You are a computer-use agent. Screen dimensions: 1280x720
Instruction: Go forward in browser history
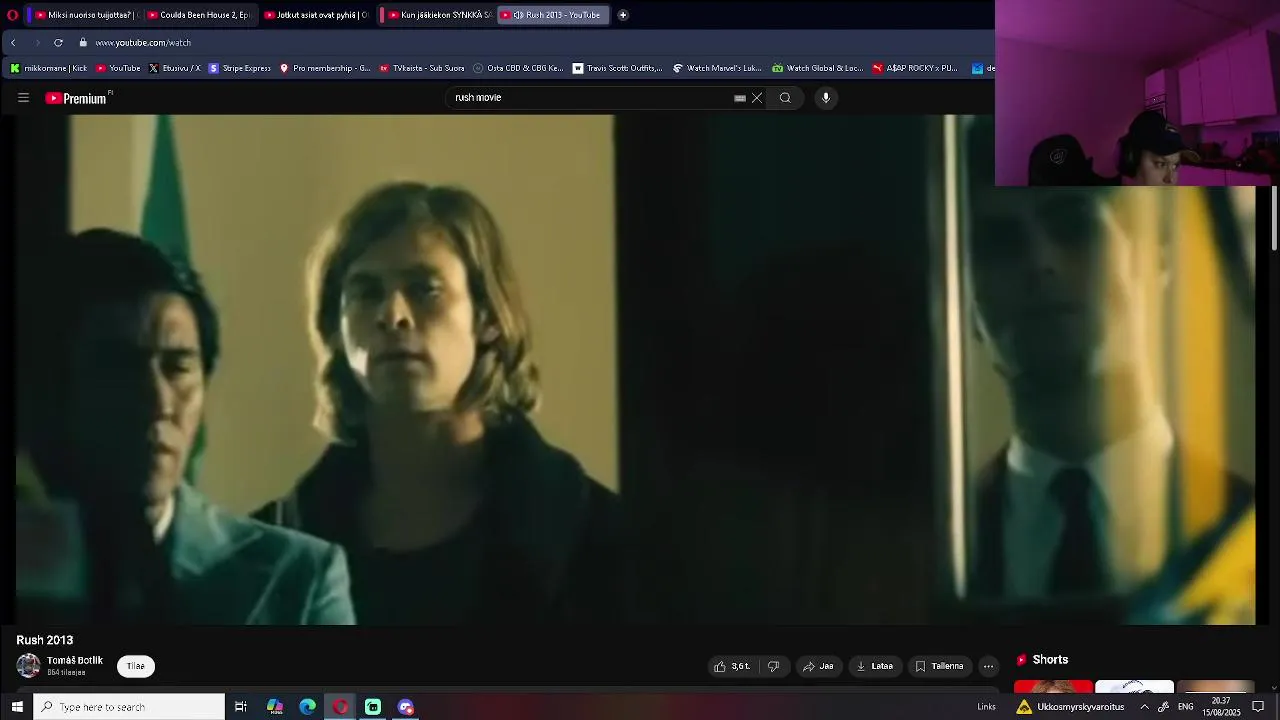click(x=37, y=43)
